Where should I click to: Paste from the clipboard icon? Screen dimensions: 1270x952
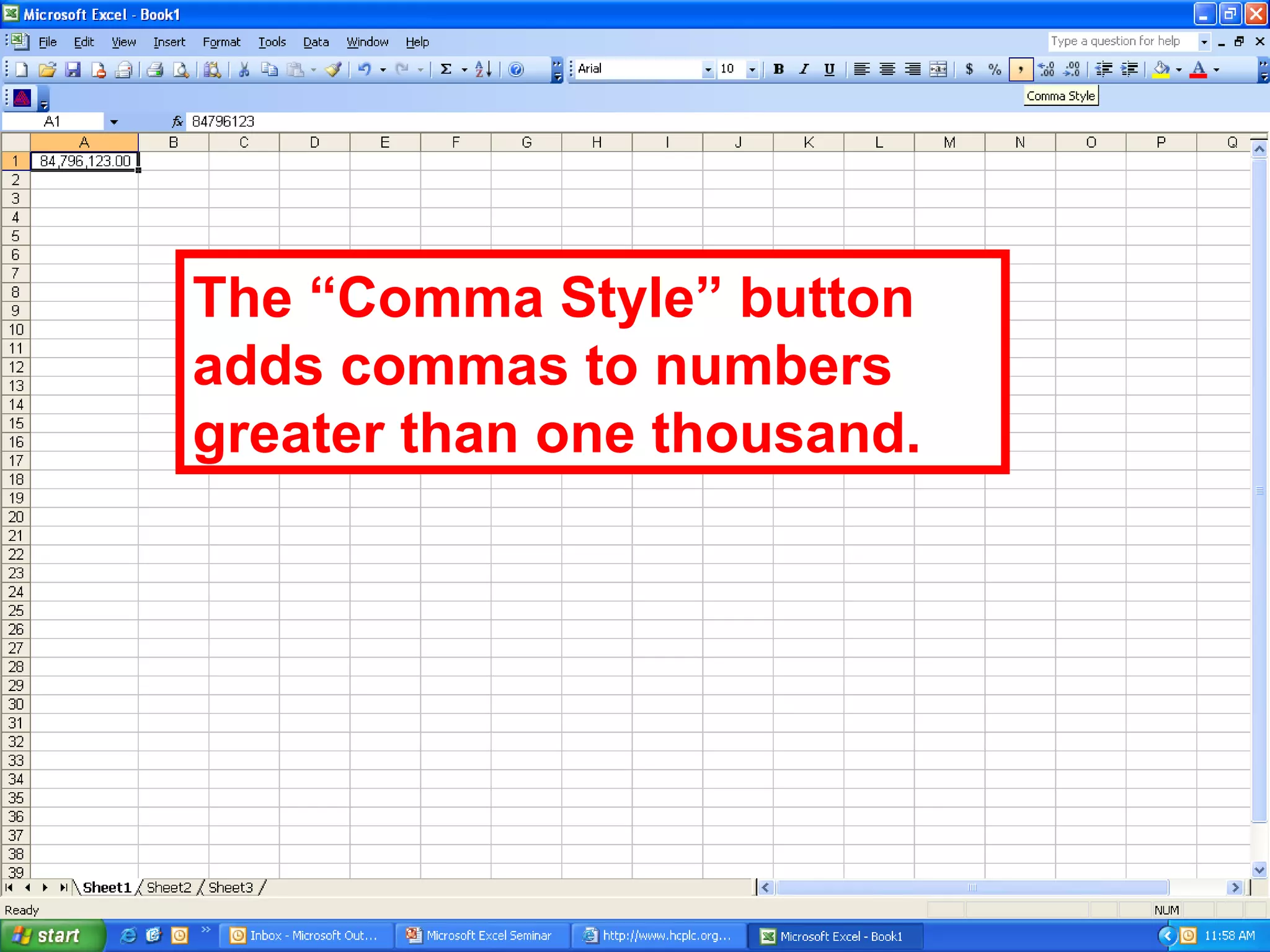(x=296, y=69)
